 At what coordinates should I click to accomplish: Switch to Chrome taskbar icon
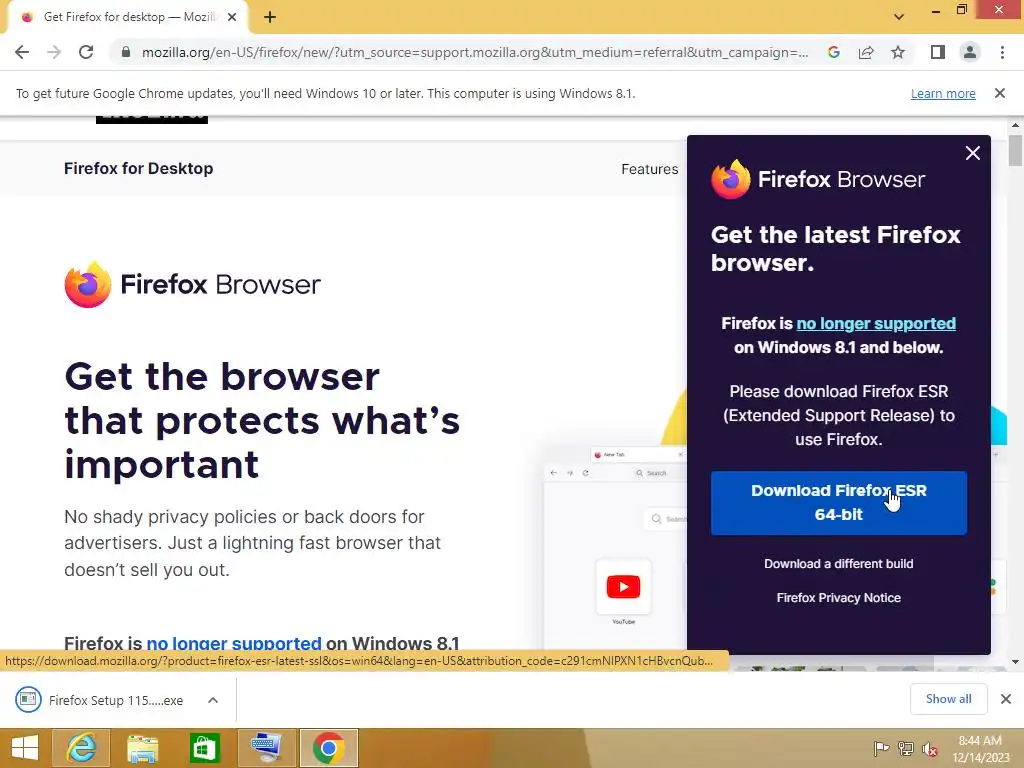[x=328, y=748]
